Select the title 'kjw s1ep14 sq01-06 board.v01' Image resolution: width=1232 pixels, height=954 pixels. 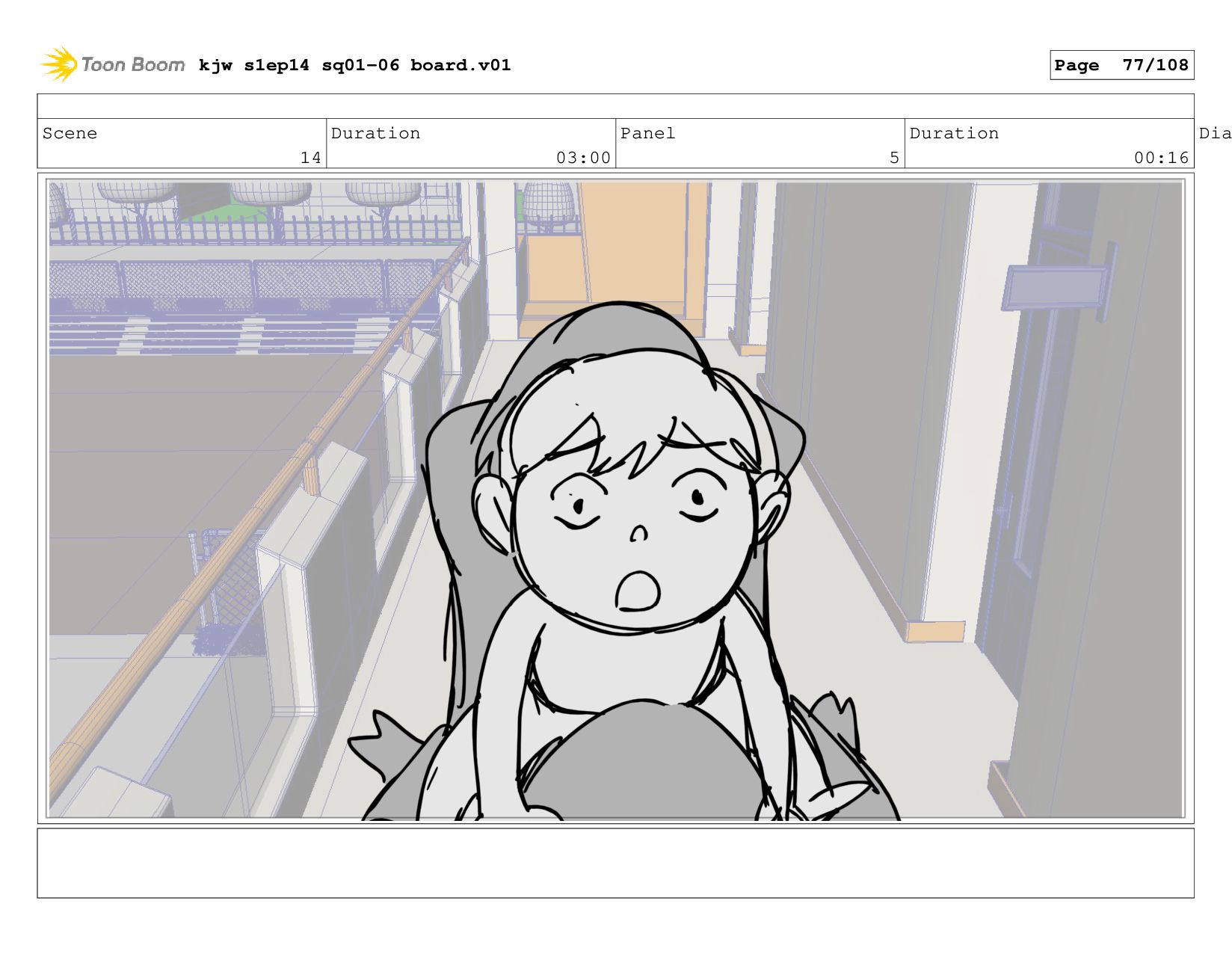point(354,65)
